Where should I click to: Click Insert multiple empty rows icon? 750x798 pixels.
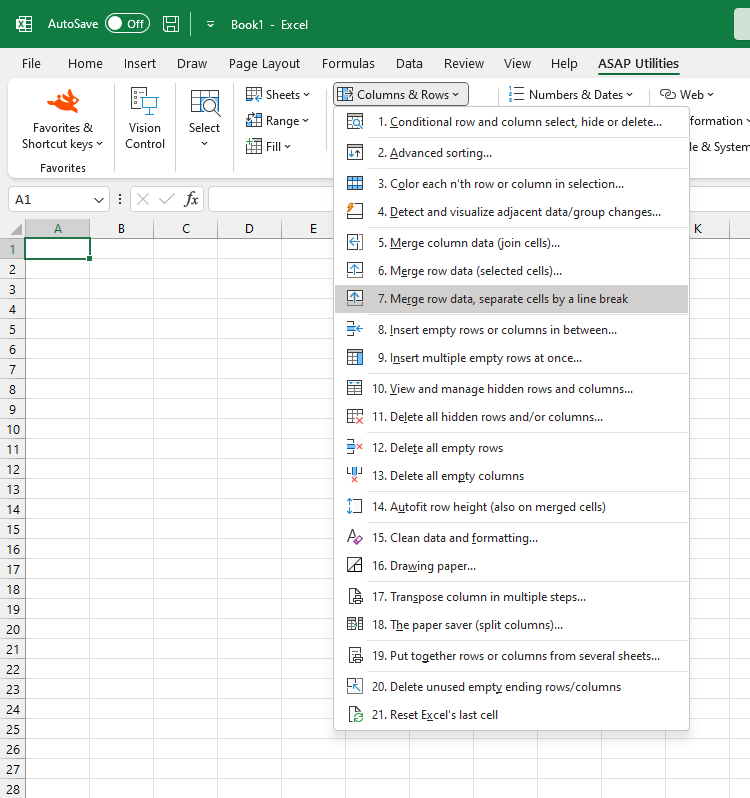[x=355, y=358]
